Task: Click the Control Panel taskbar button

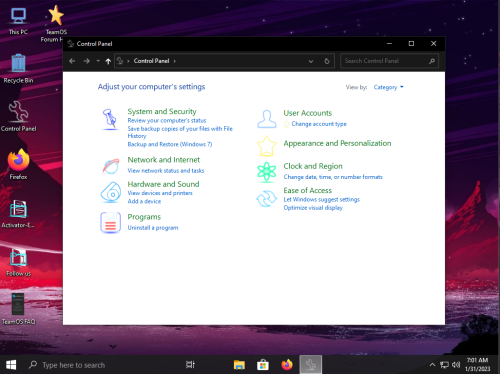Action: 311,365
